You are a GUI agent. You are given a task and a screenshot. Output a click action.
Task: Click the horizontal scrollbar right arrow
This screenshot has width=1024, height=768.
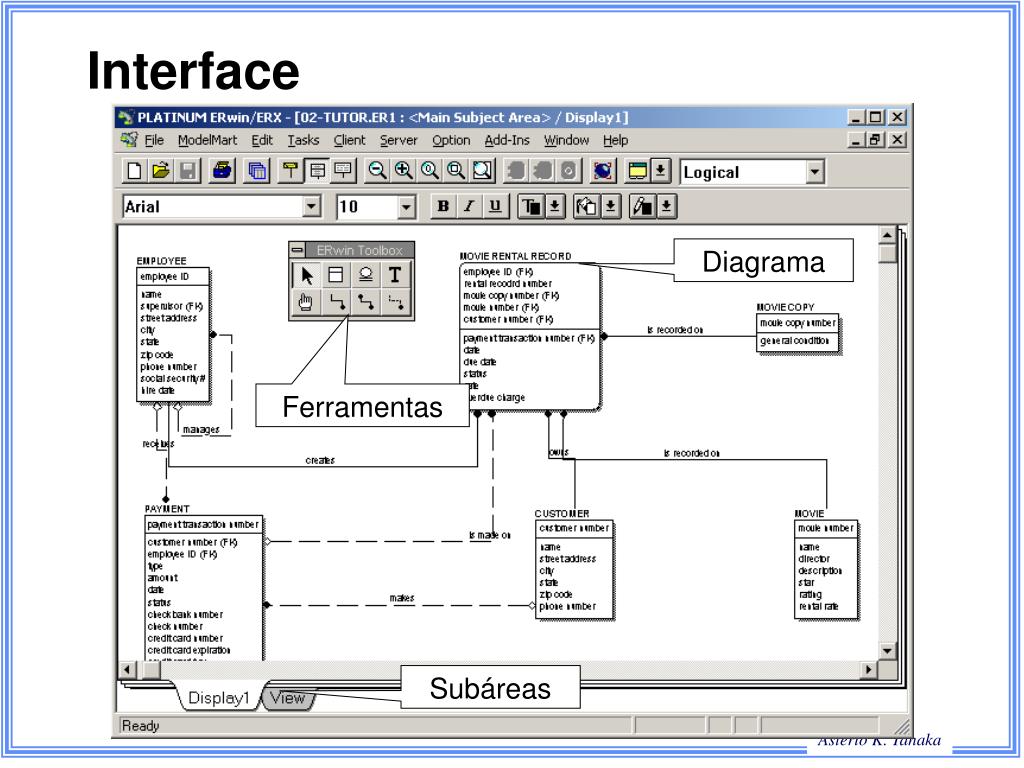click(x=868, y=669)
